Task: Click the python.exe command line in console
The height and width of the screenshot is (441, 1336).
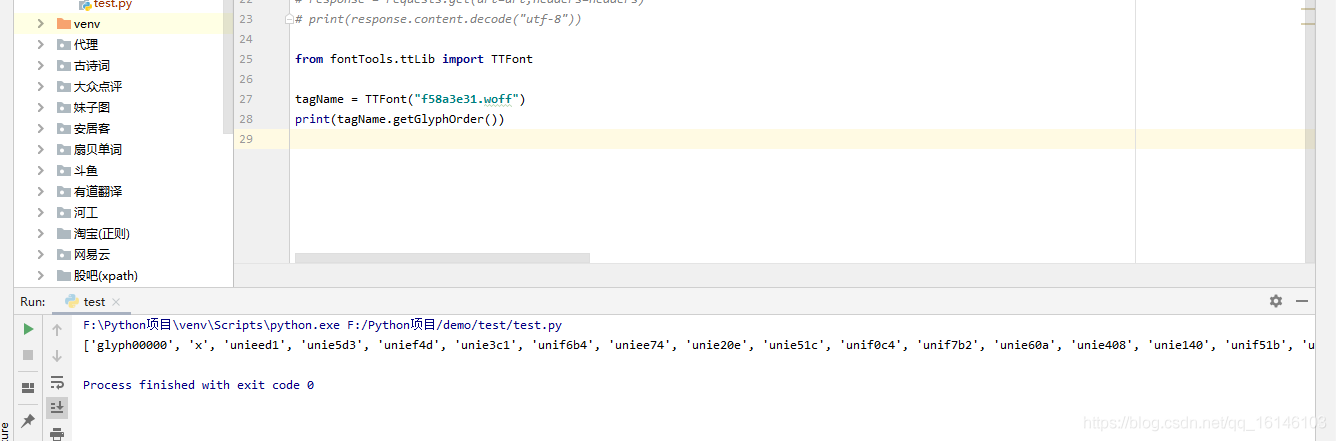Action: click(x=322, y=325)
